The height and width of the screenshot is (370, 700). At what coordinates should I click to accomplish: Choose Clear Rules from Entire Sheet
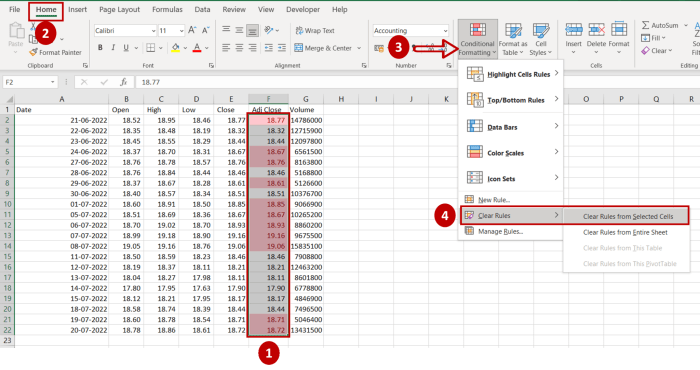(626, 232)
